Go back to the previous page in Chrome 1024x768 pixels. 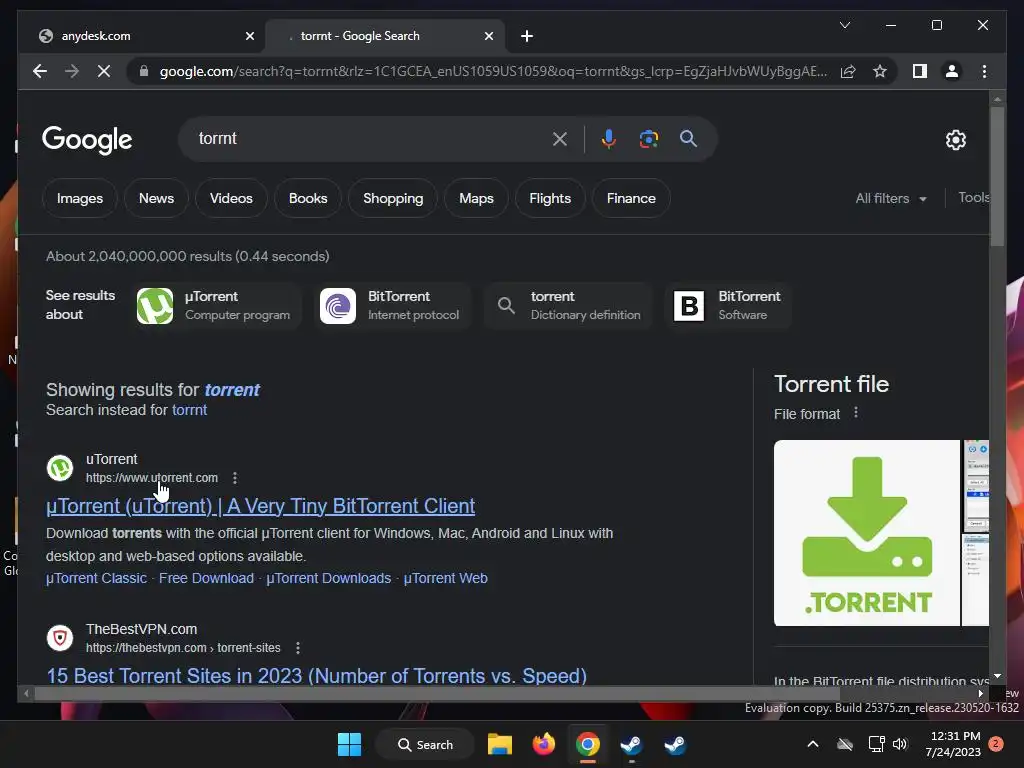click(x=40, y=71)
